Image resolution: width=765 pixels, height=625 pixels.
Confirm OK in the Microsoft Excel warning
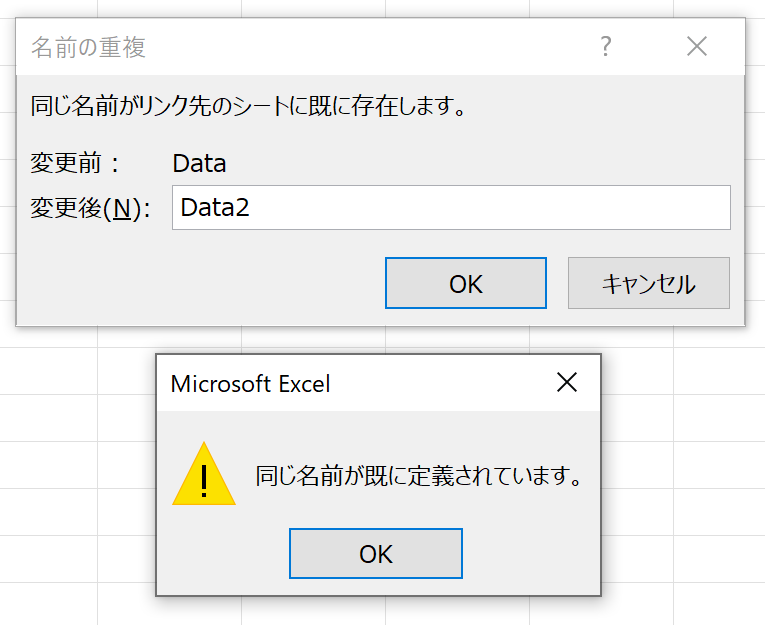[x=376, y=553]
